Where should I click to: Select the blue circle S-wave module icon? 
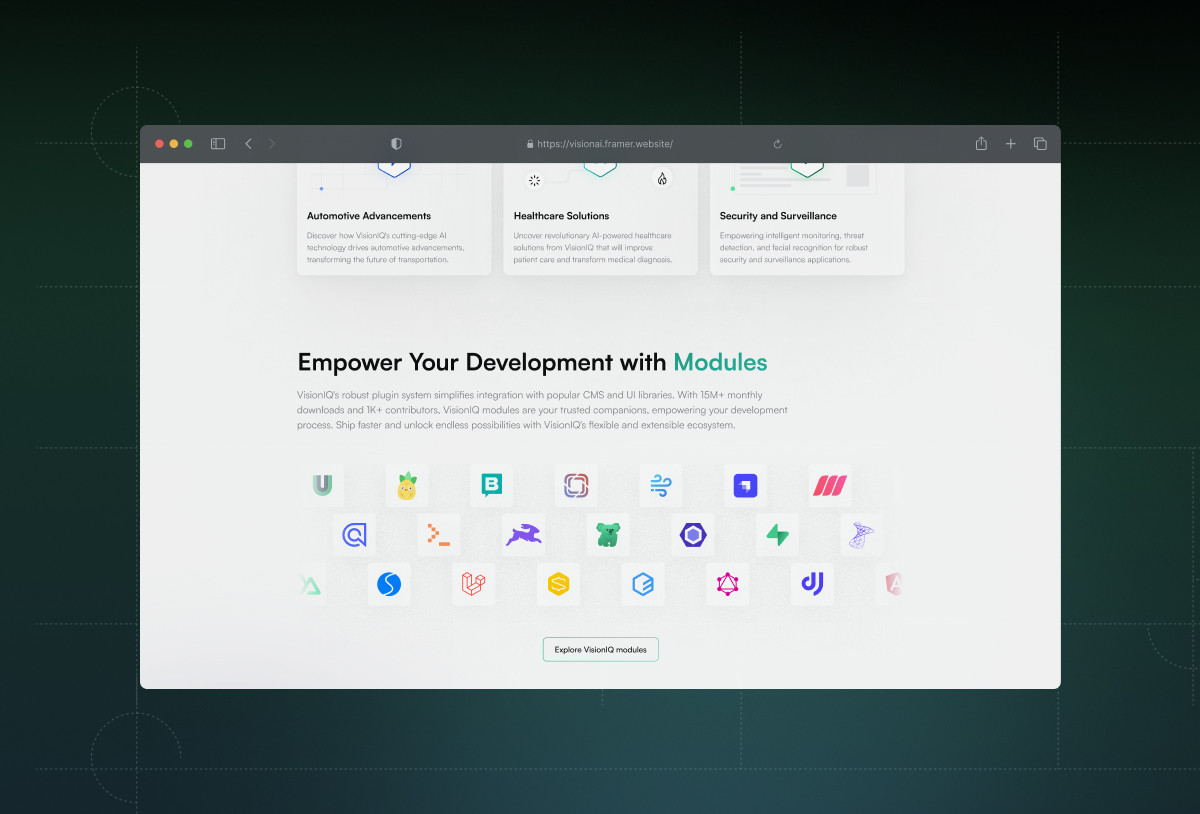[389, 584]
